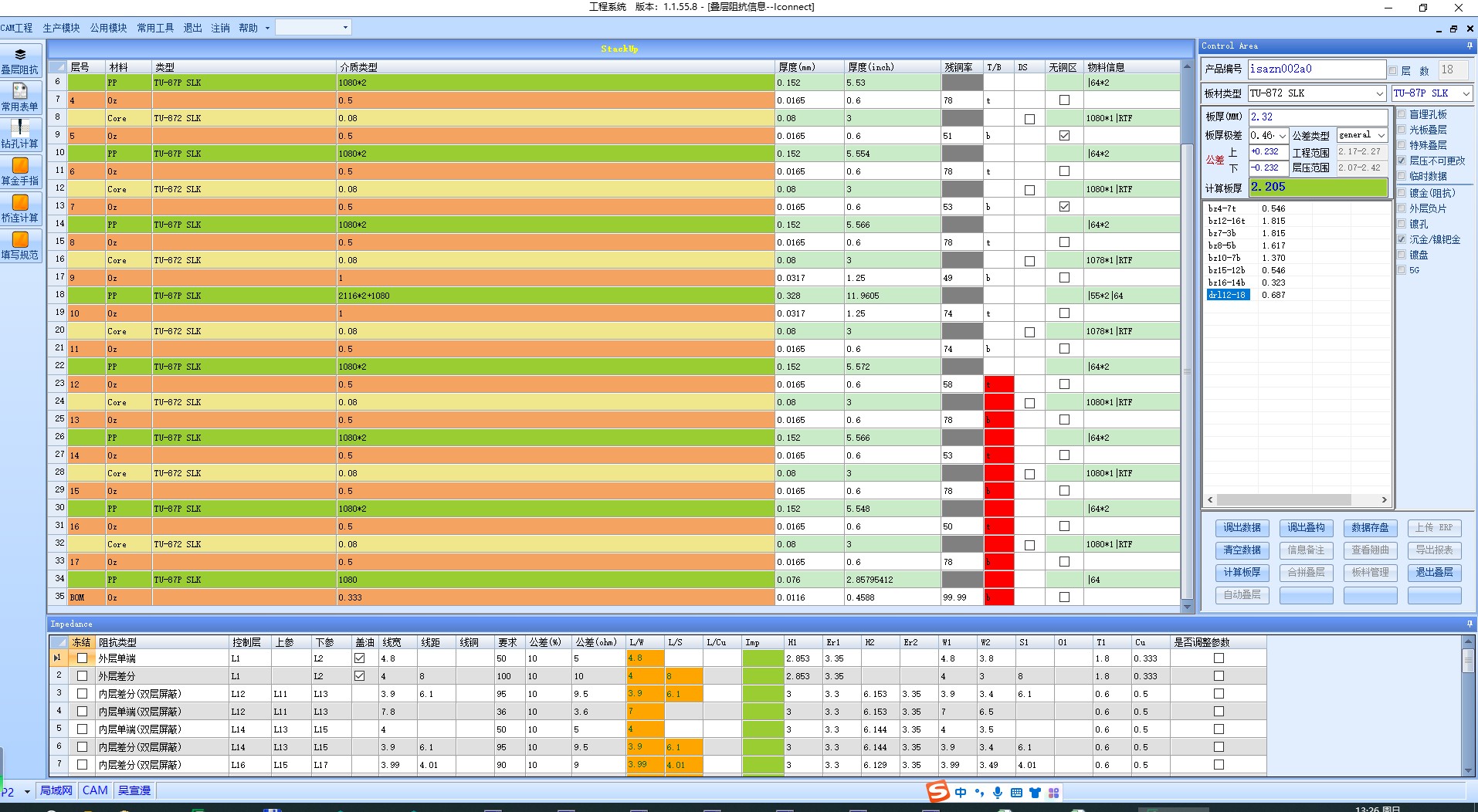The image size is (1478, 812).
Task: Toggle DS checkbox in row 8
Action: (1029, 119)
